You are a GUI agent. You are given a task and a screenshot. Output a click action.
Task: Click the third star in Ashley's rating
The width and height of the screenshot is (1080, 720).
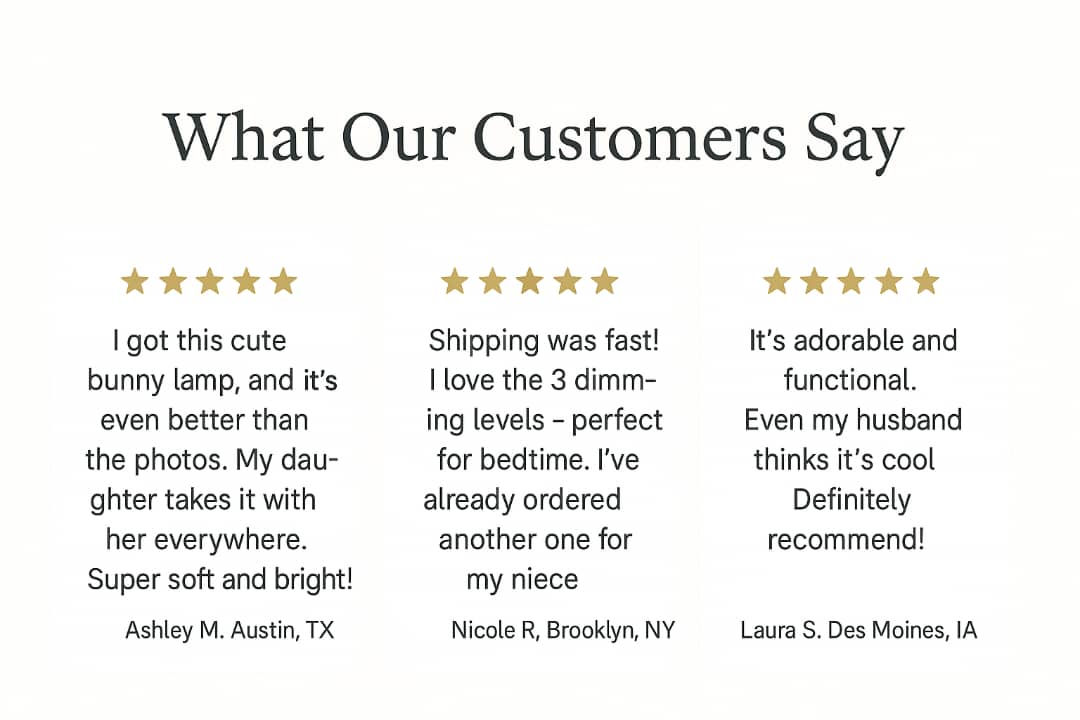tap(209, 281)
